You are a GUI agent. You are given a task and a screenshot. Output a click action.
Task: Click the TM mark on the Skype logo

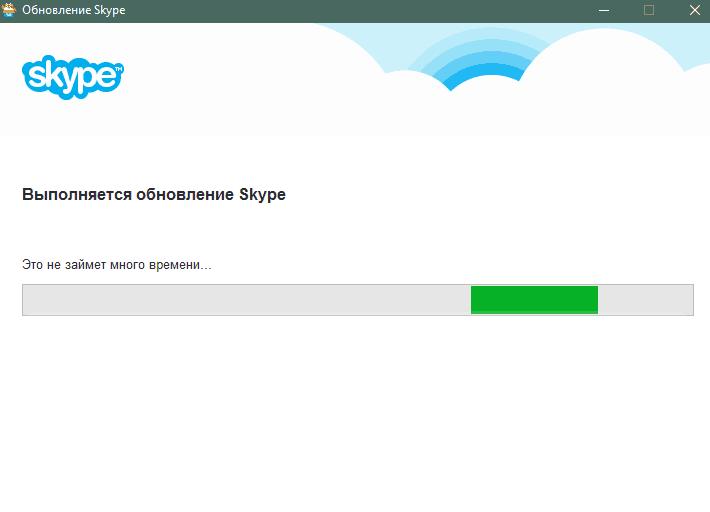click(119, 70)
